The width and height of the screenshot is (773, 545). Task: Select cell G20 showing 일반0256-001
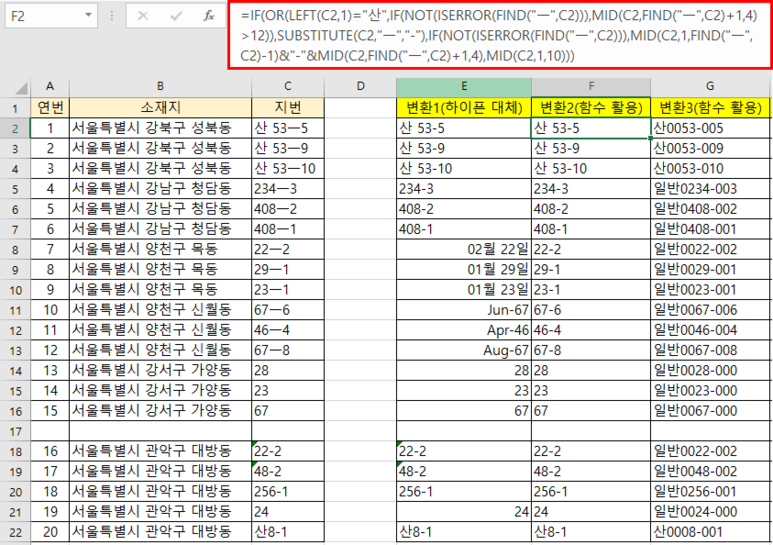[x=710, y=492]
